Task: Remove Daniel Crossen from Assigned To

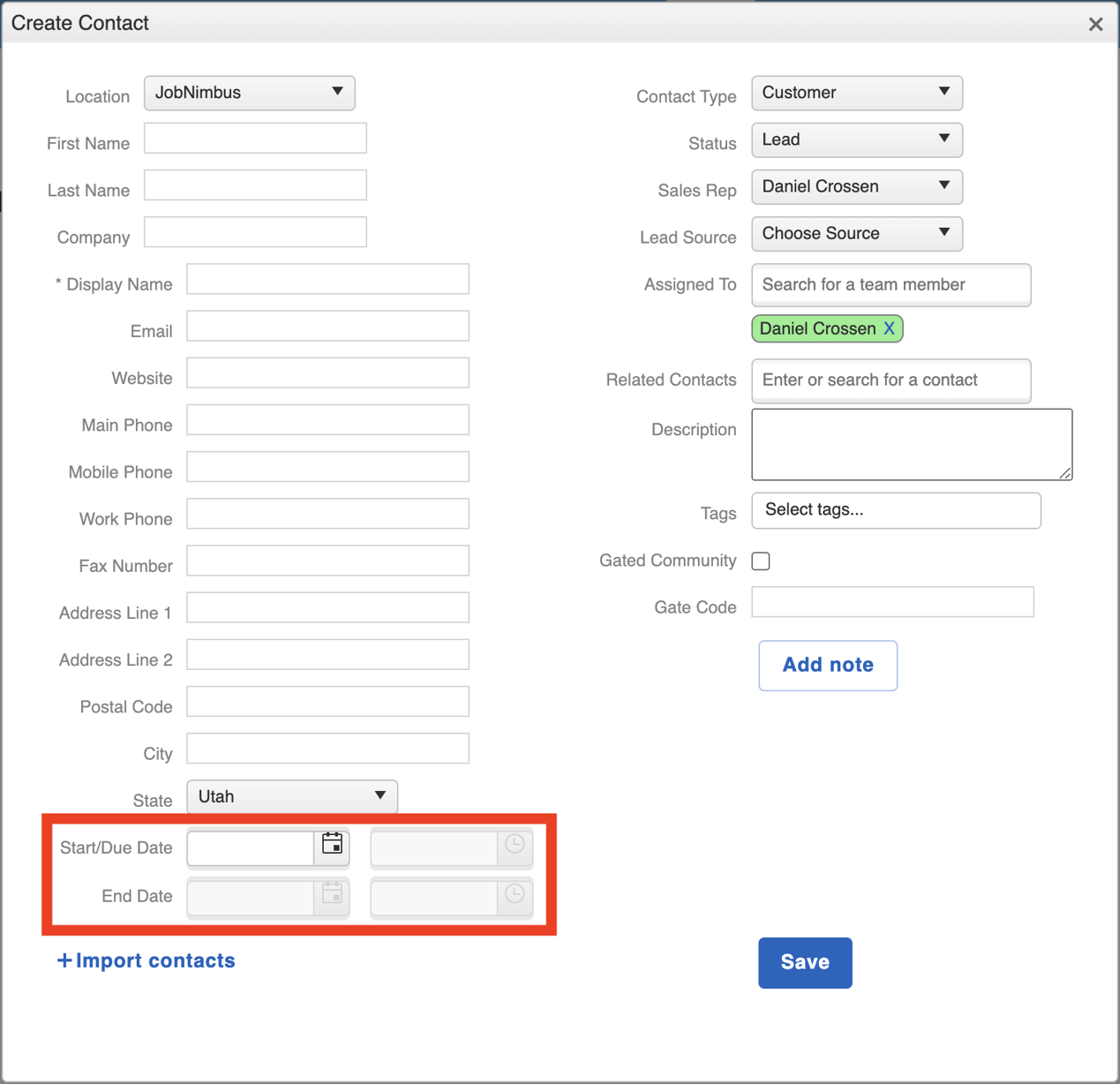Action: [889, 328]
